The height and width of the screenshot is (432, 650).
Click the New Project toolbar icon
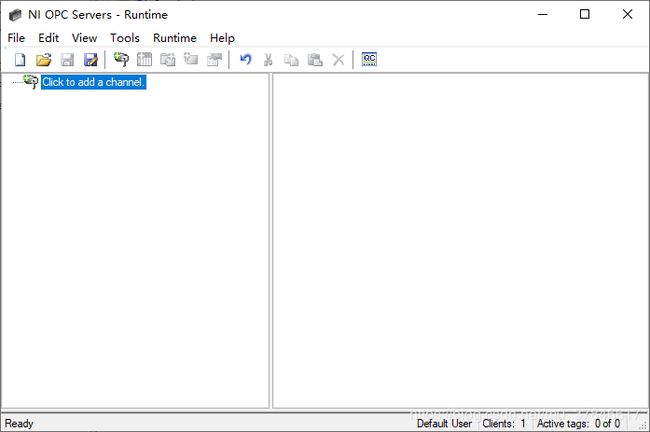click(20, 60)
